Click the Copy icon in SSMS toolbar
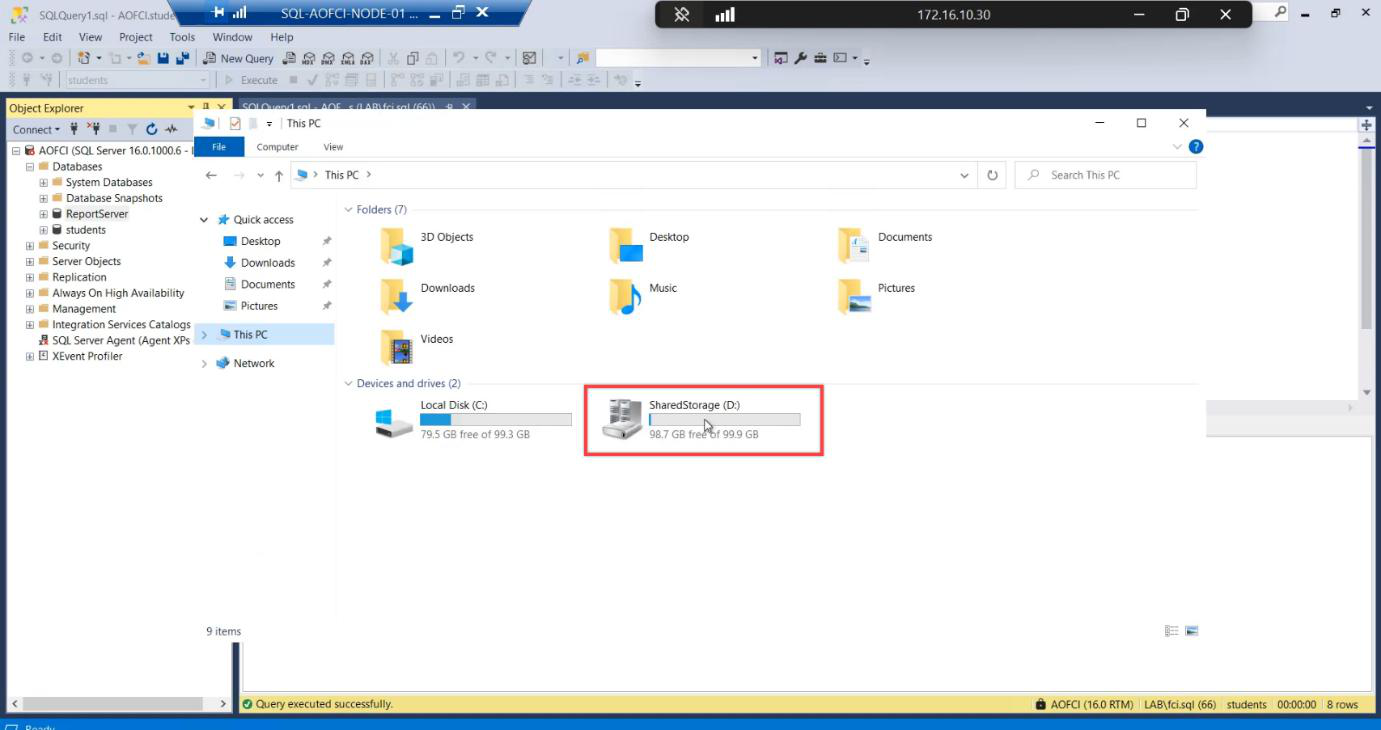 [413, 58]
